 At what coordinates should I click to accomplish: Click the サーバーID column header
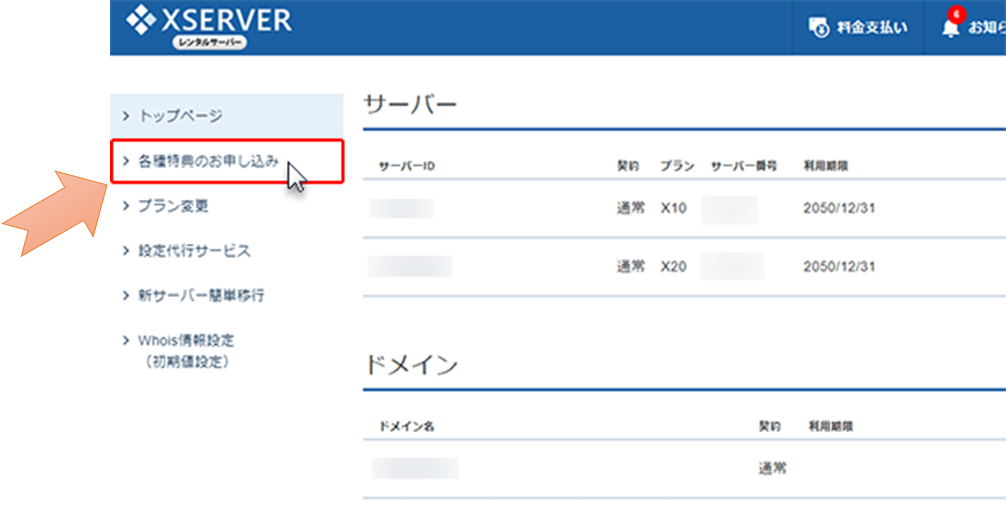pos(406,165)
